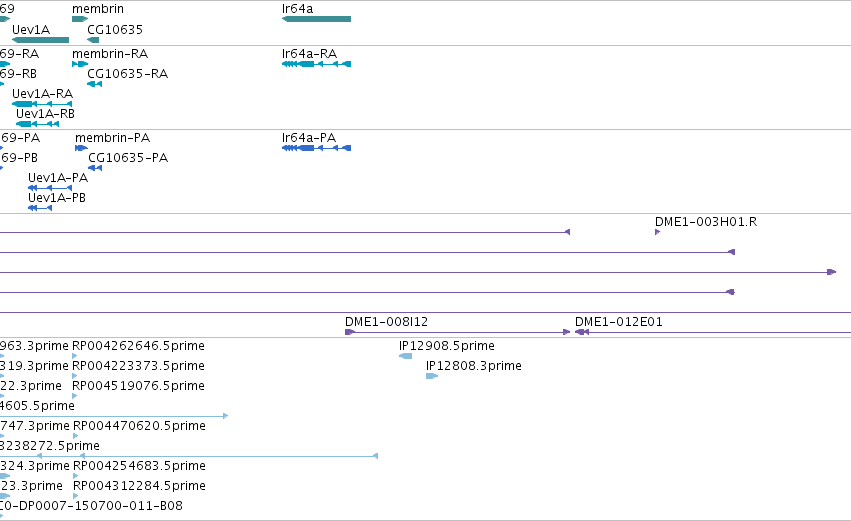The image size is (851, 521).
Task: Click the Uev1A gene arrow glyph
Action: tap(41, 40)
